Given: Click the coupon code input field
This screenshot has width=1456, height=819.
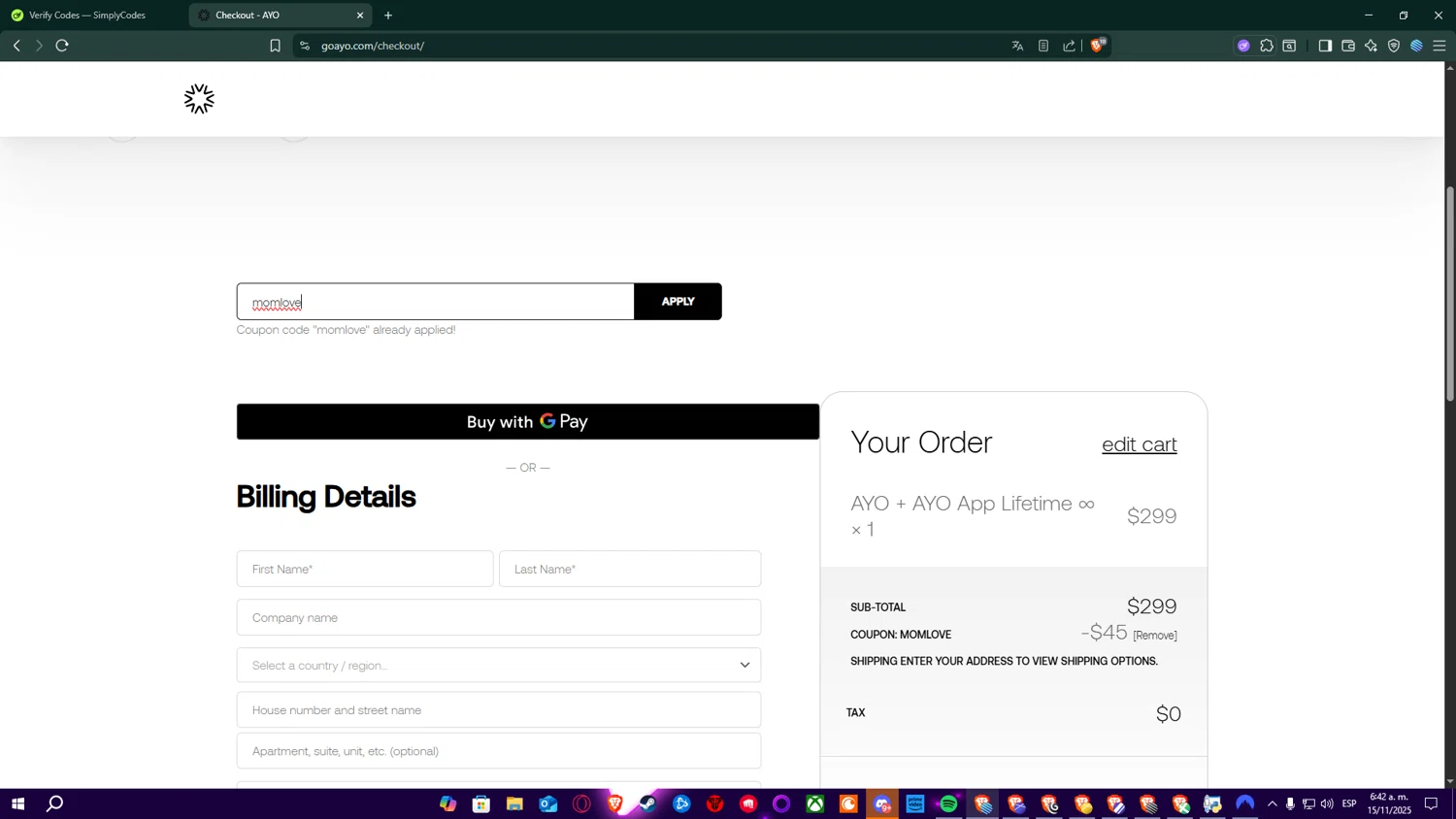Looking at the screenshot, I should (436, 302).
